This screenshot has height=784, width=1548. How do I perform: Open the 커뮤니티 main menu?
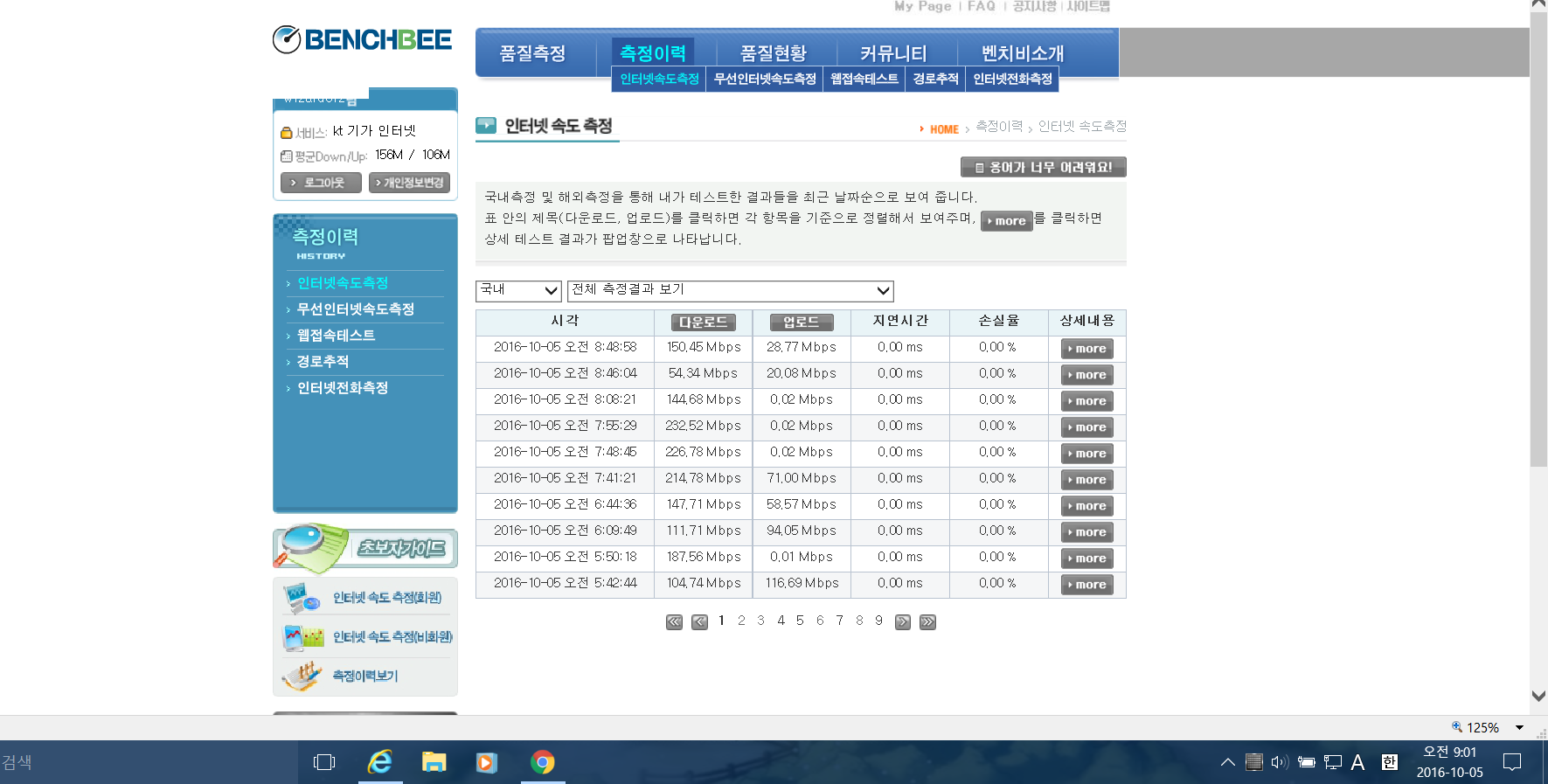(893, 53)
